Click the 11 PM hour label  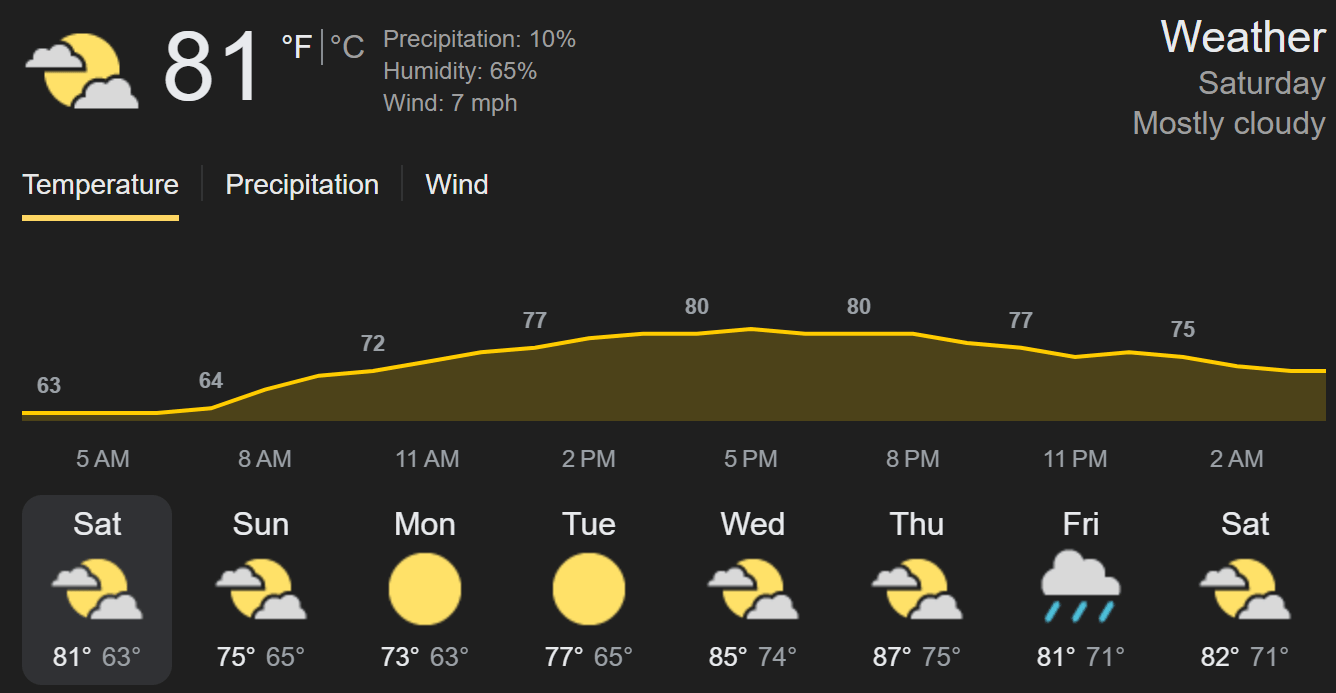(x=1075, y=459)
